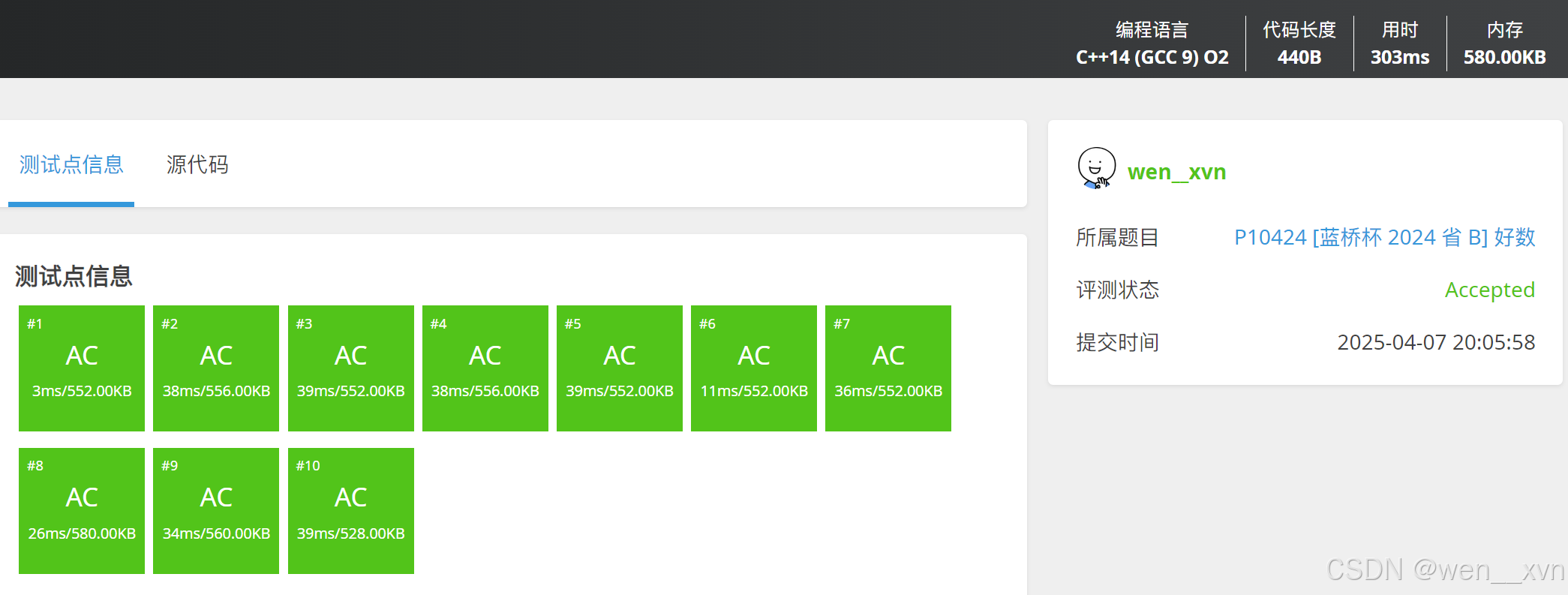Click the 提交时间 label
1568x595 pixels.
click(1118, 342)
